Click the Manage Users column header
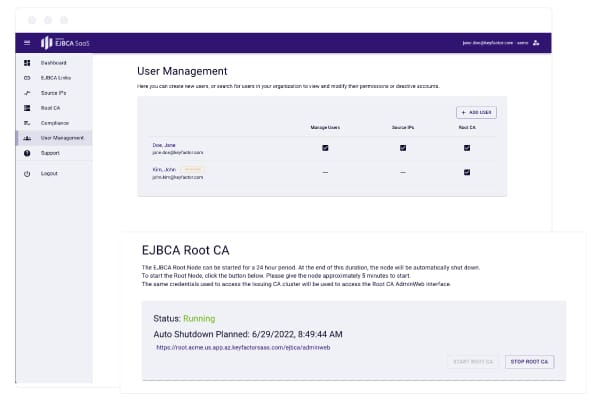The height and width of the screenshot is (400, 600). [x=325, y=127]
